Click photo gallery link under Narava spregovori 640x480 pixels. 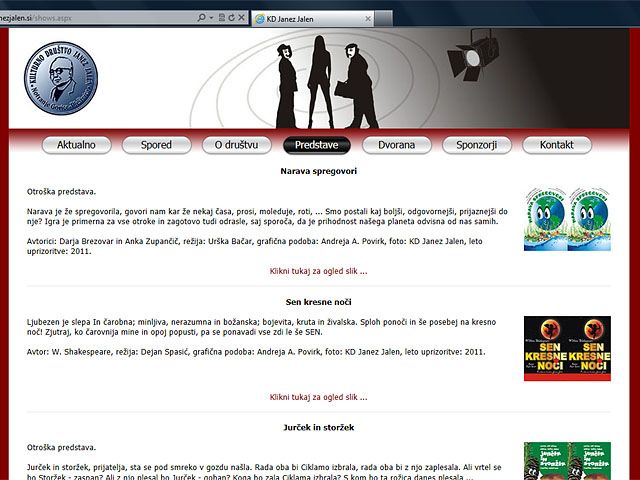[x=318, y=271]
